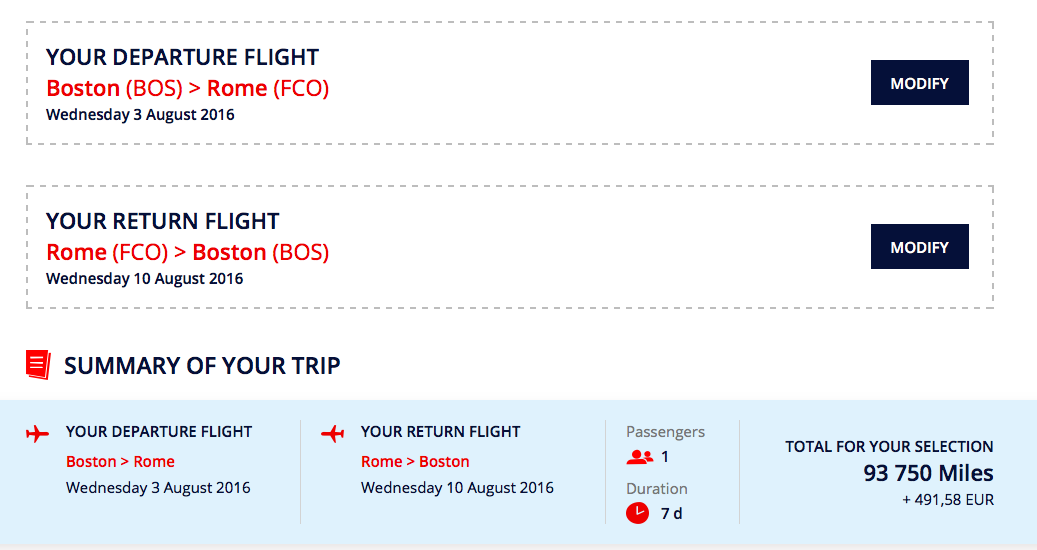Click the red trip summary document icon

[38, 365]
